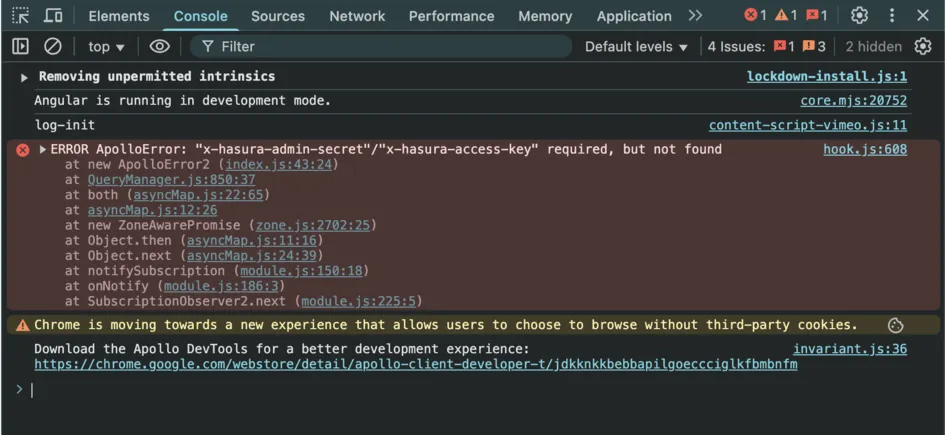Activate the inspect element picker icon
This screenshot has width=945, height=435.
point(20,16)
